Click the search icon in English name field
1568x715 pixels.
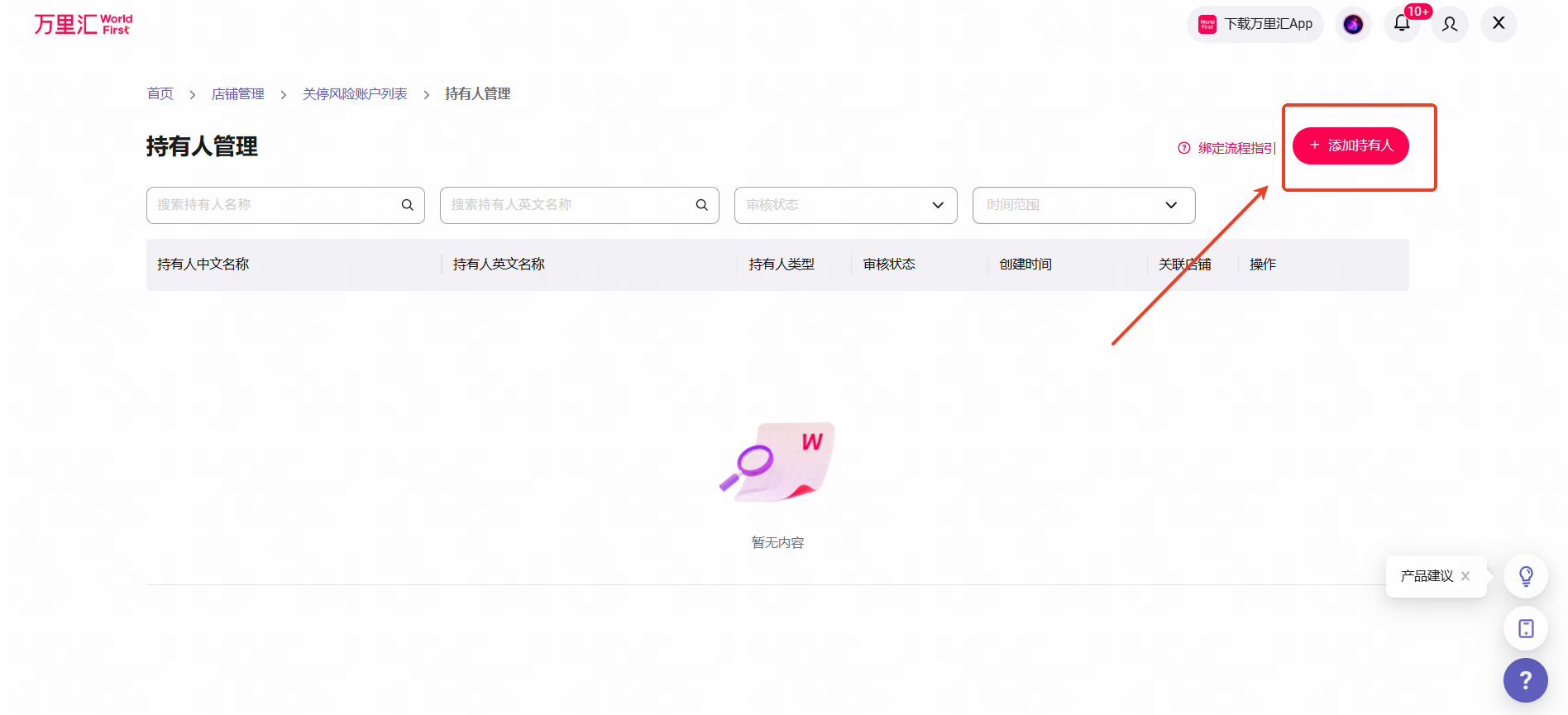(702, 205)
